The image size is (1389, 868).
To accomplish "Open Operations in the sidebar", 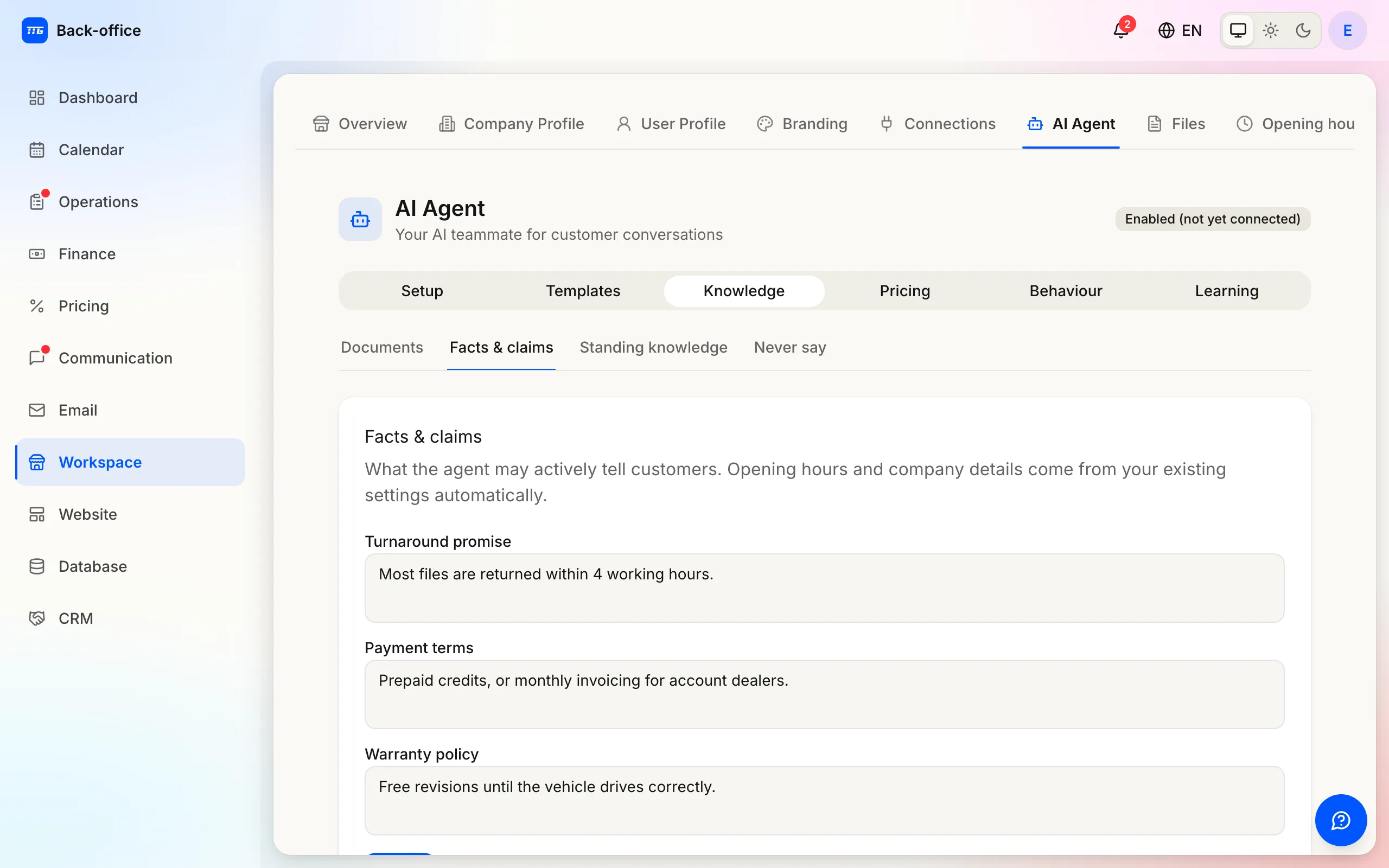I will click(x=130, y=202).
